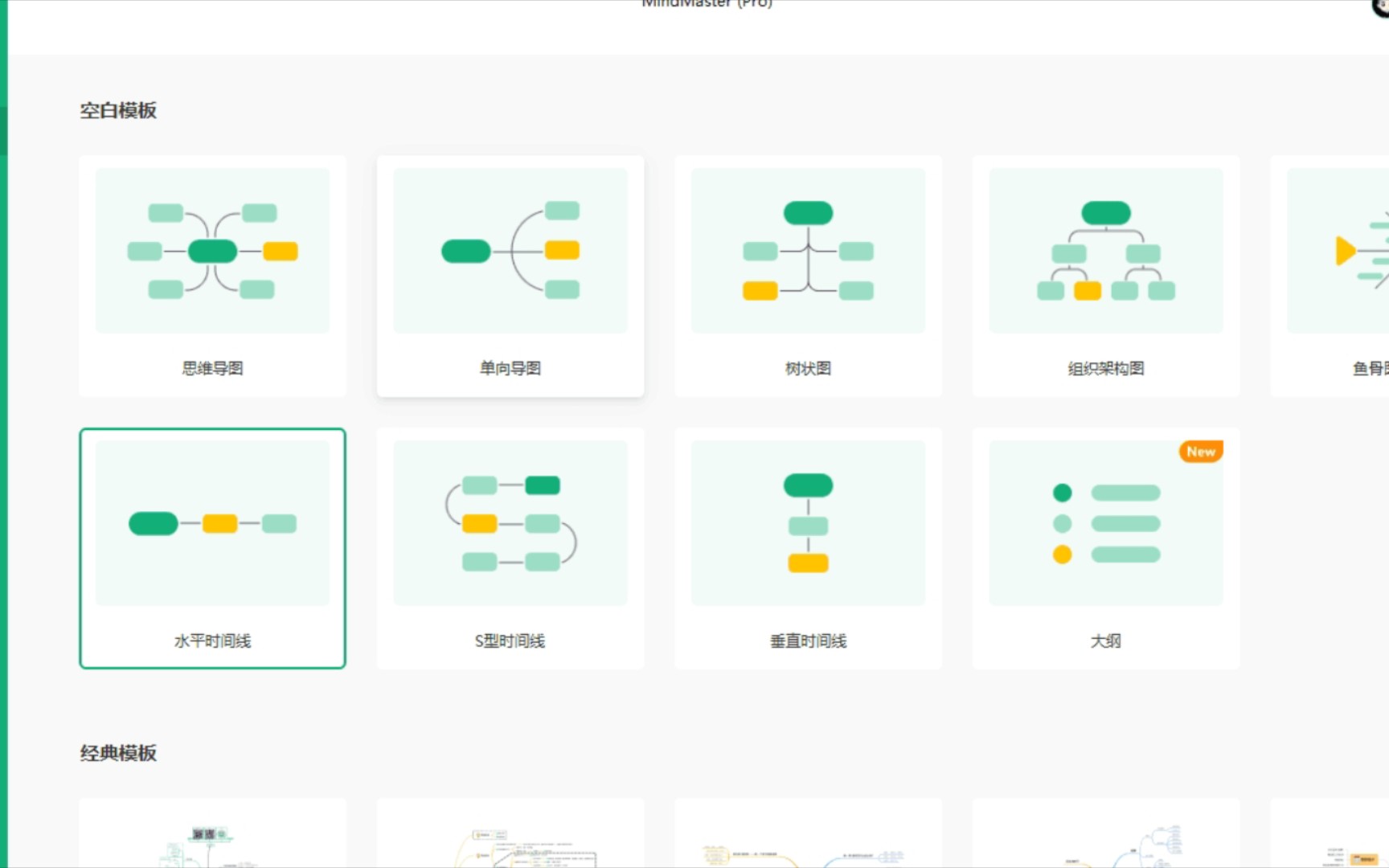Viewport: 1389px width, 868px height.
Task: Click the orange New badge on 大纲 card
Action: tap(1199, 452)
